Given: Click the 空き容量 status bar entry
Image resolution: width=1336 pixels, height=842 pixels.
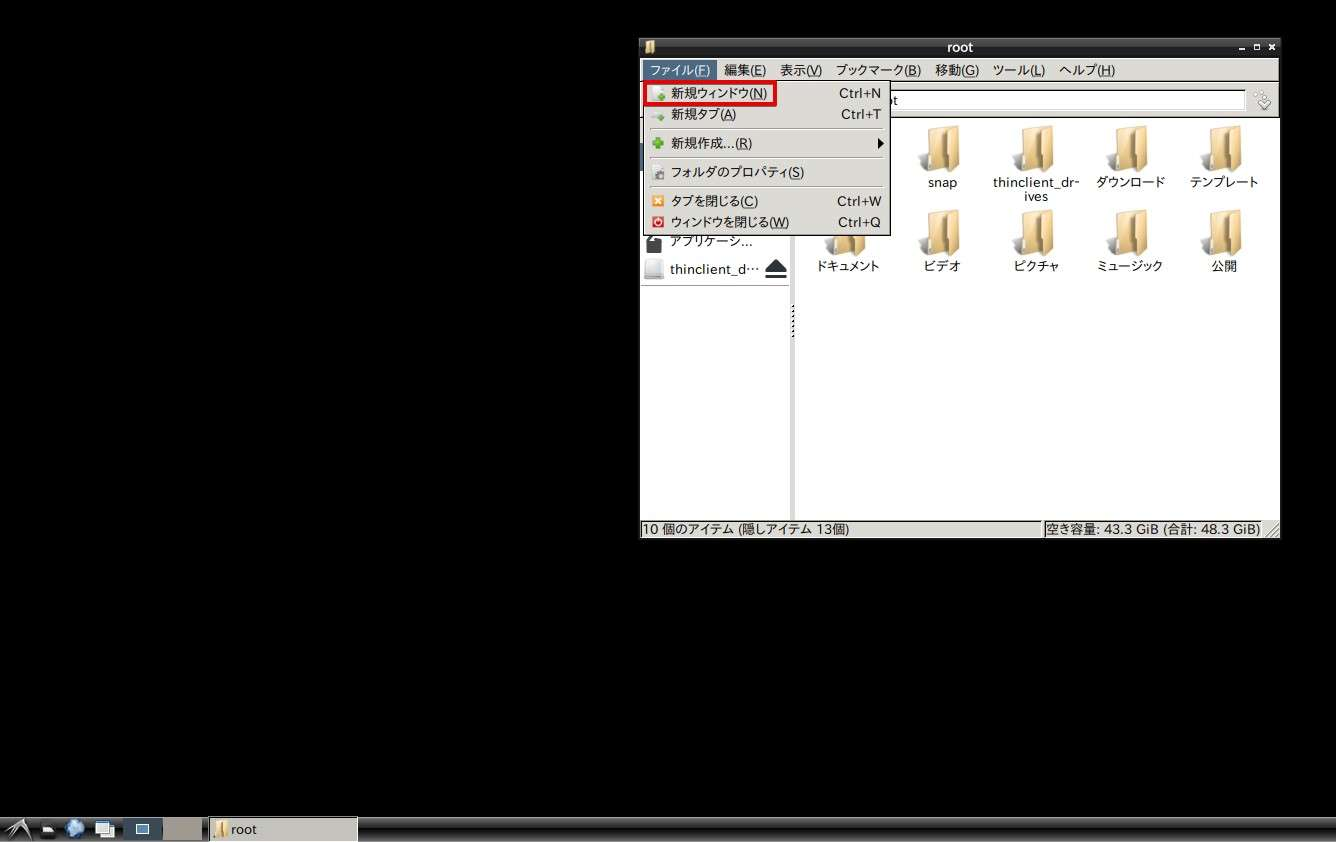Looking at the screenshot, I should pos(1152,529).
